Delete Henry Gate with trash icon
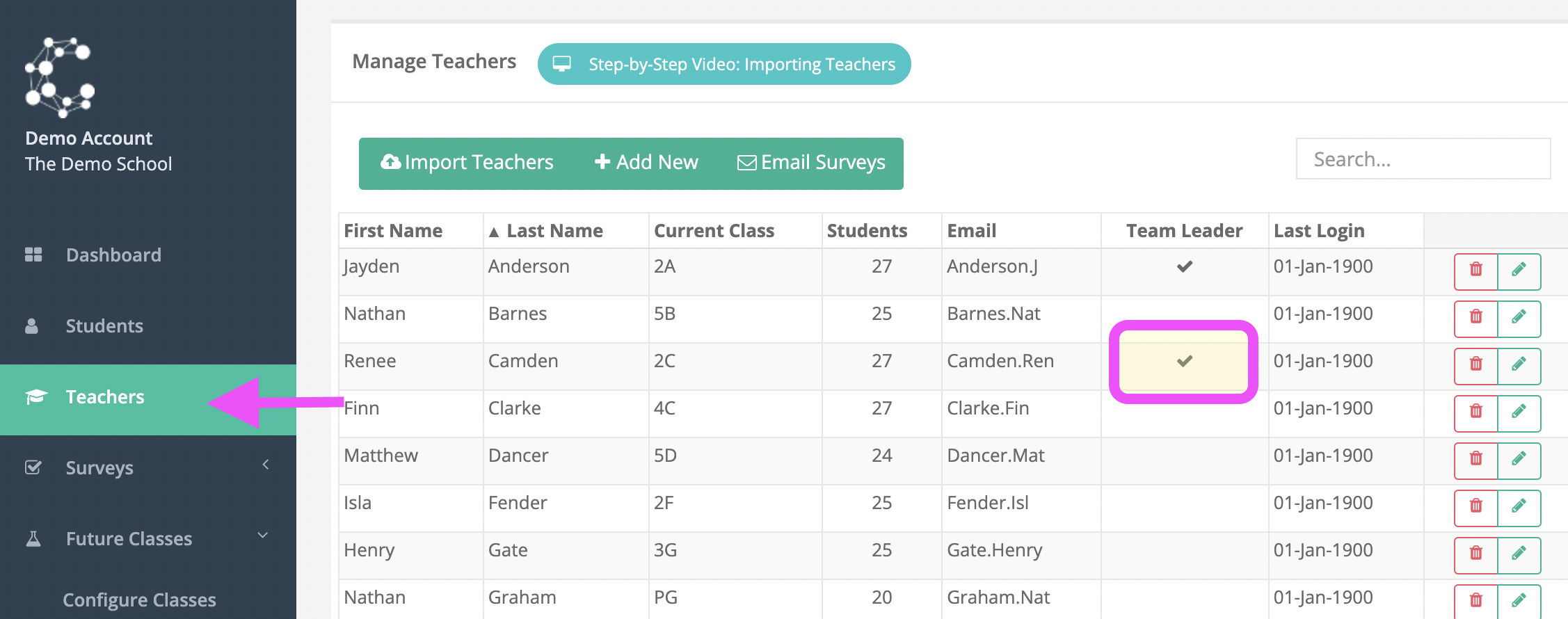 tap(1475, 555)
